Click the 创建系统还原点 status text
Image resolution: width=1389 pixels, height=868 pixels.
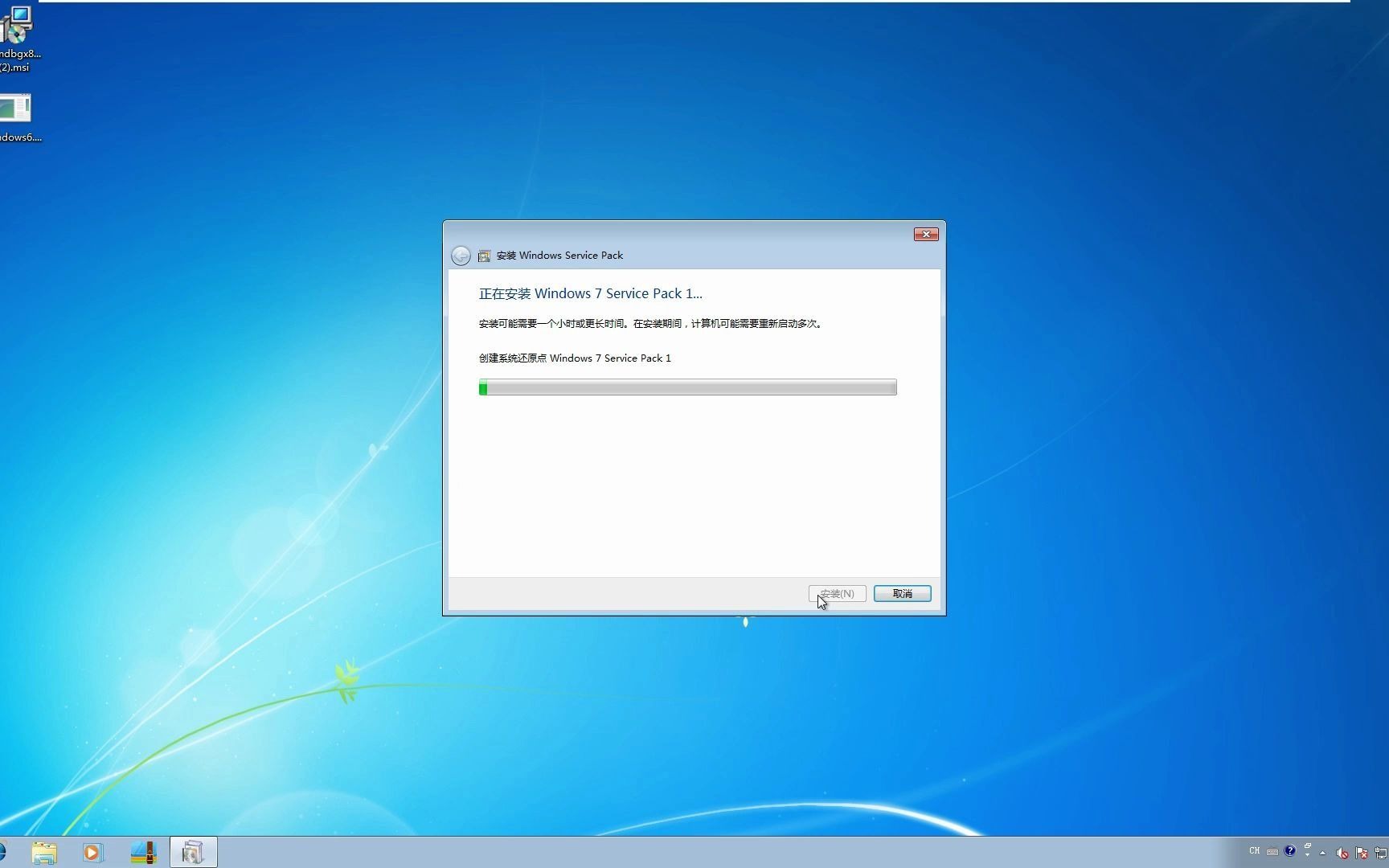point(575,358)
